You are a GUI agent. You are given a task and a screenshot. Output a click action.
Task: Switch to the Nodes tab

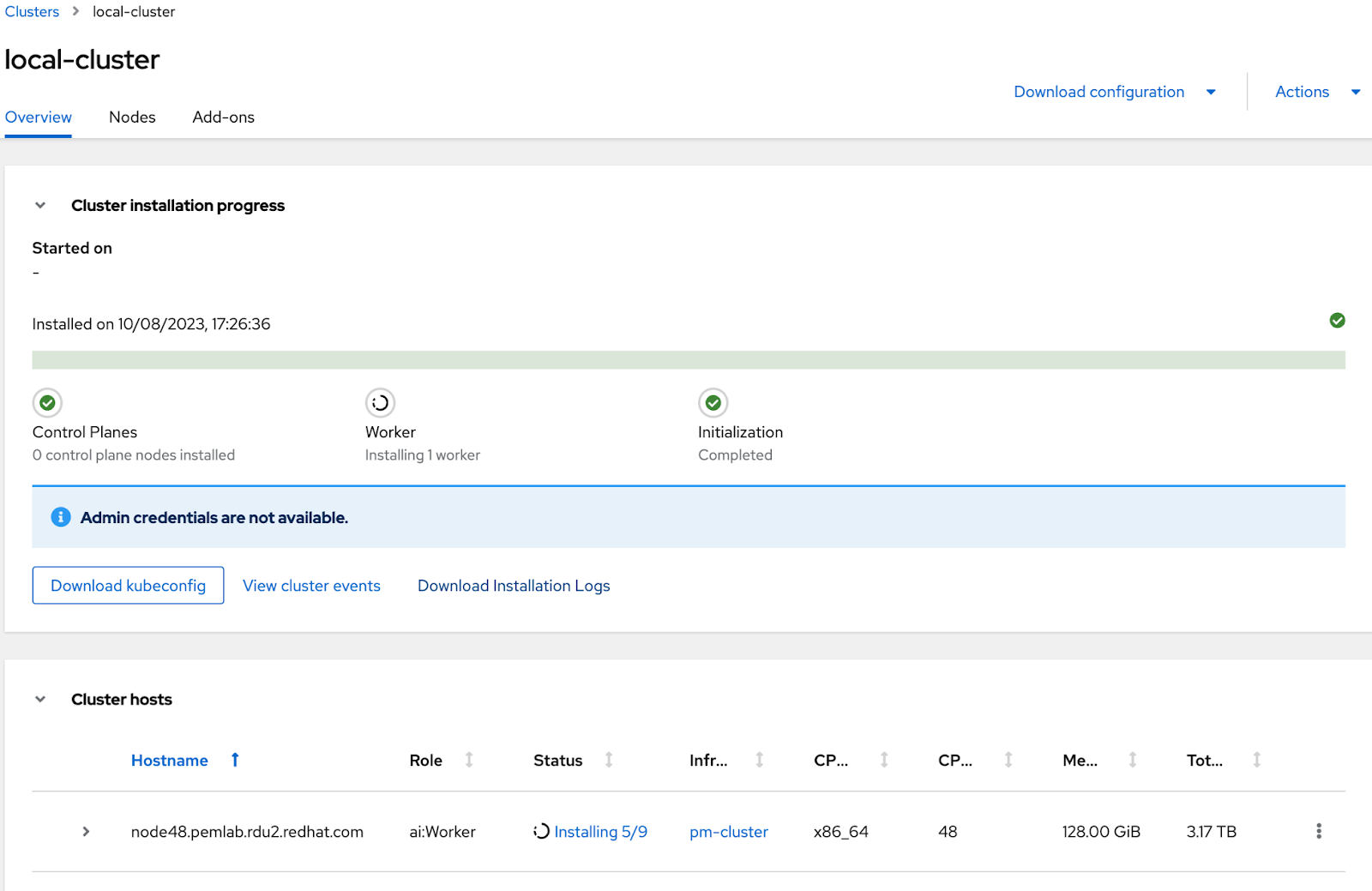pos(132,117)
